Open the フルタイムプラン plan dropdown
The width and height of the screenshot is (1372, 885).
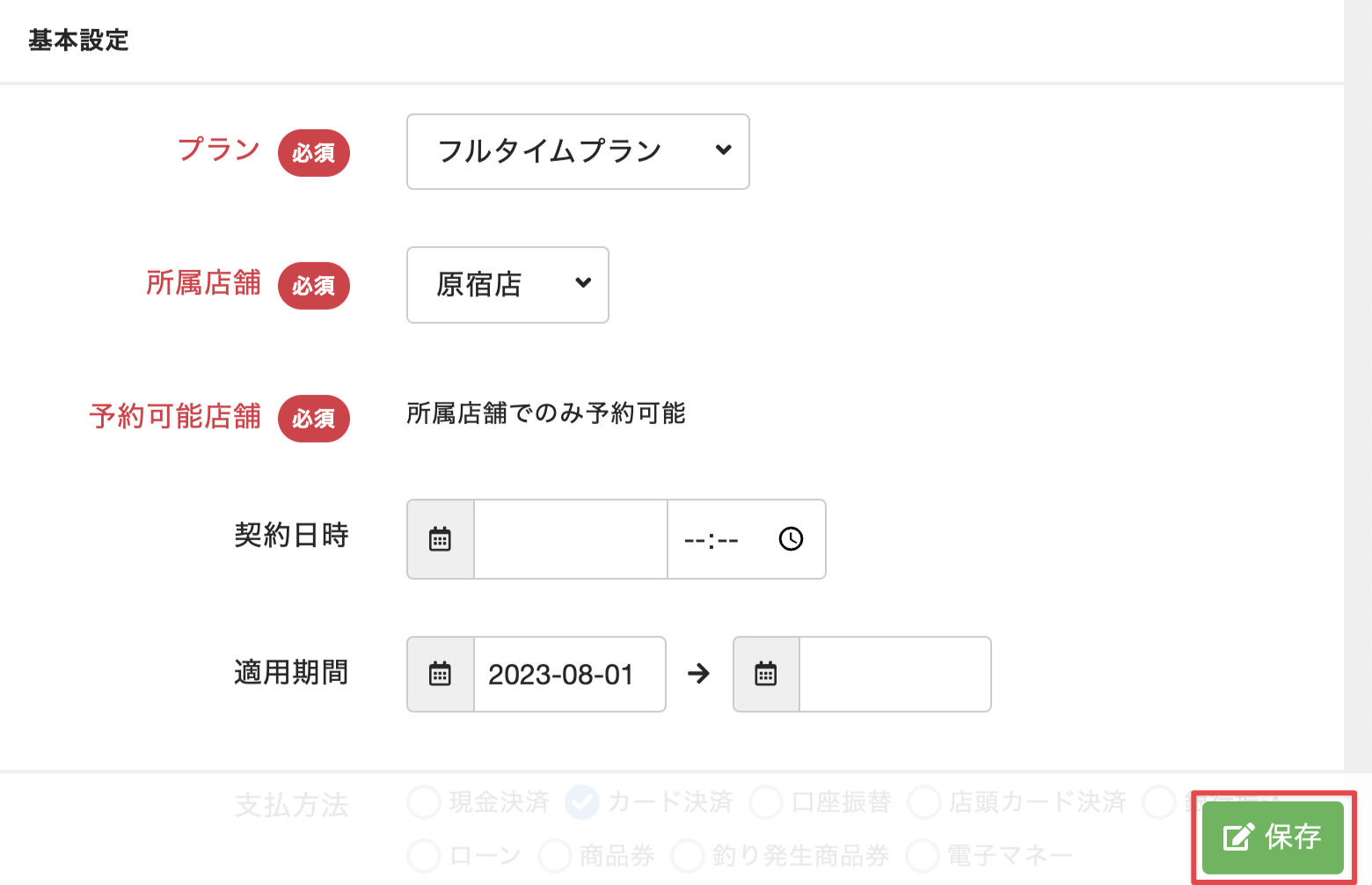pyautogui.click(x=578, y=151)
